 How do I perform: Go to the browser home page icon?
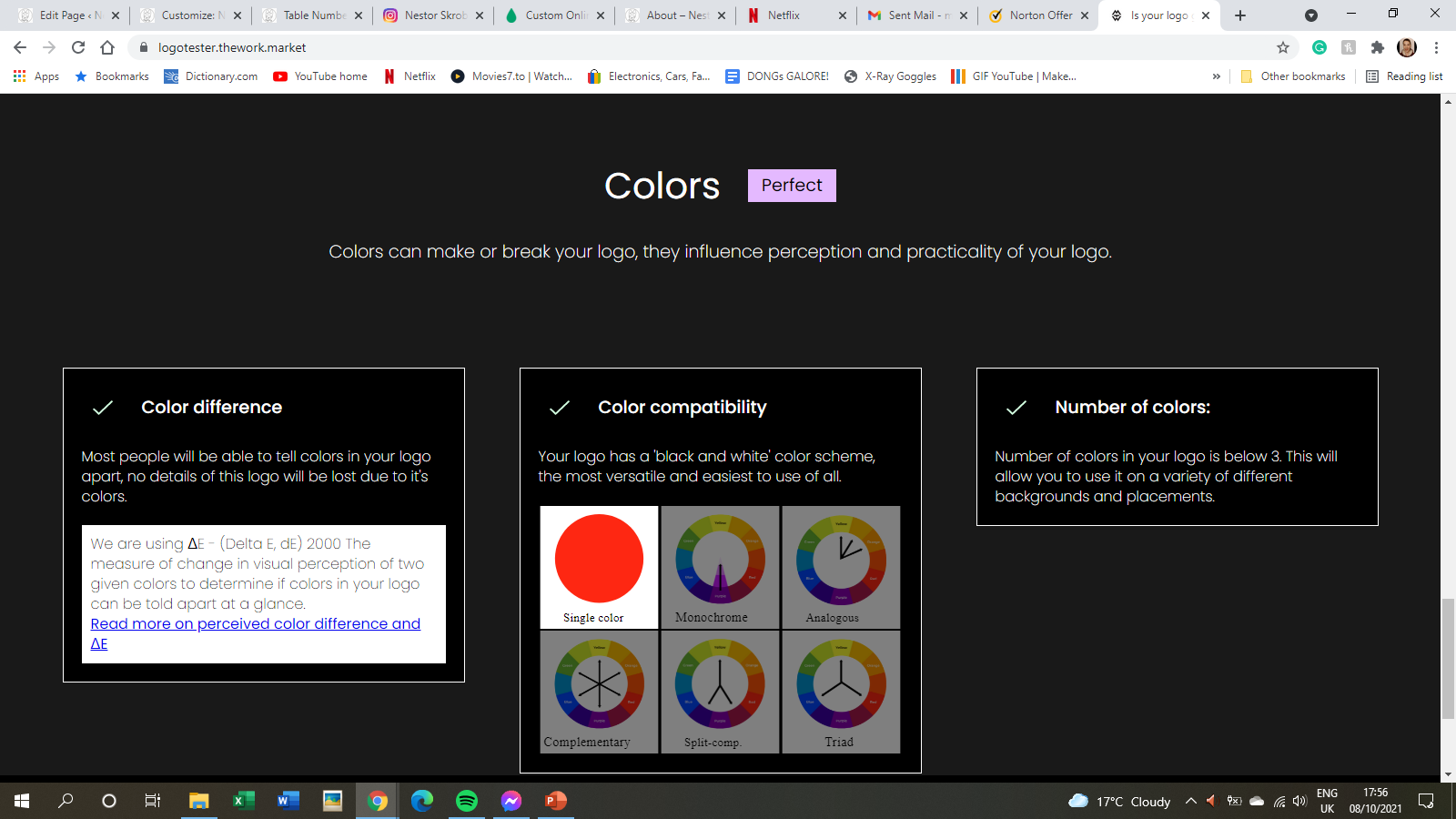107,47
